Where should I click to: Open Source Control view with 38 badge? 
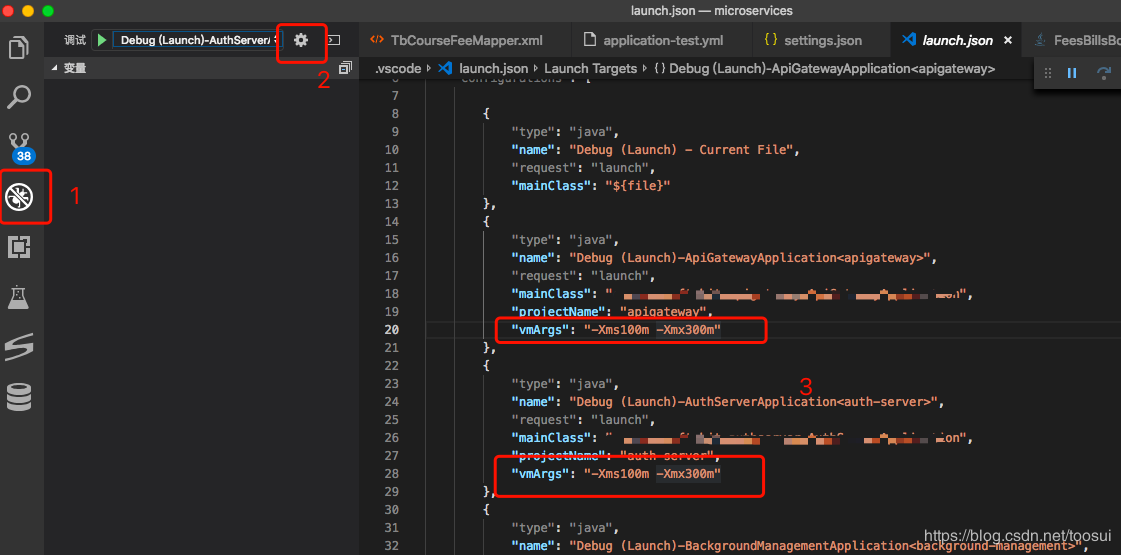21,147
